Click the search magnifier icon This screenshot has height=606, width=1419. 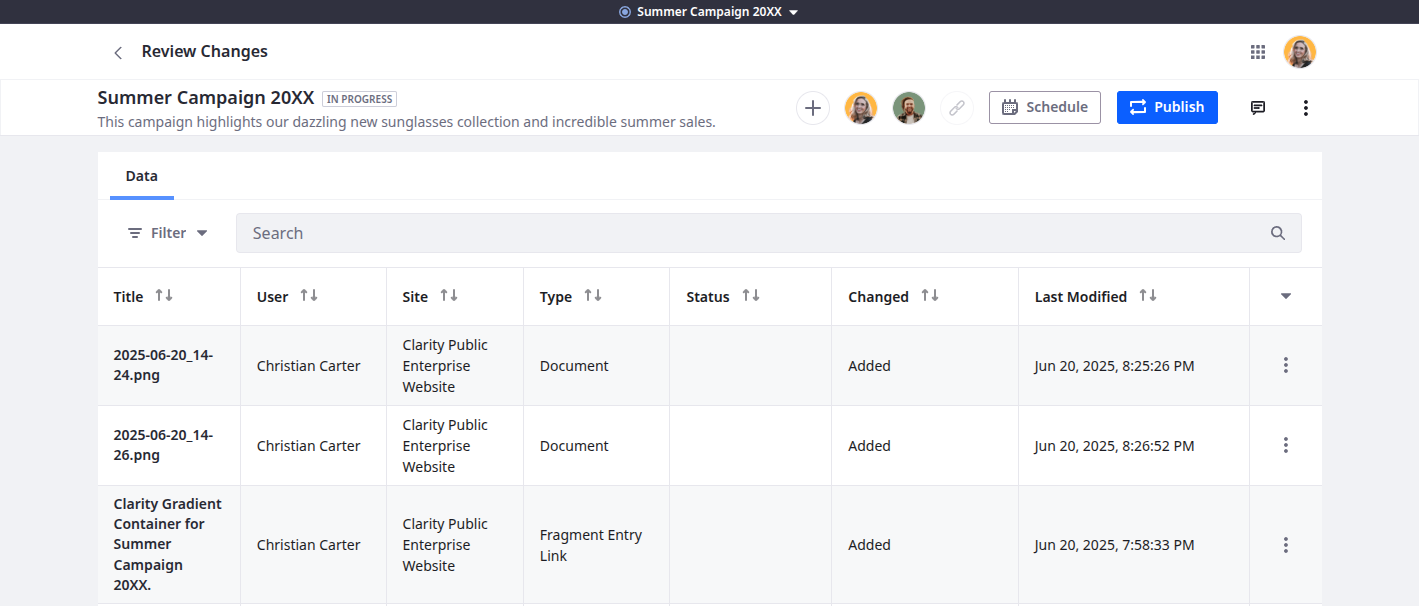tap(1277, 233)
